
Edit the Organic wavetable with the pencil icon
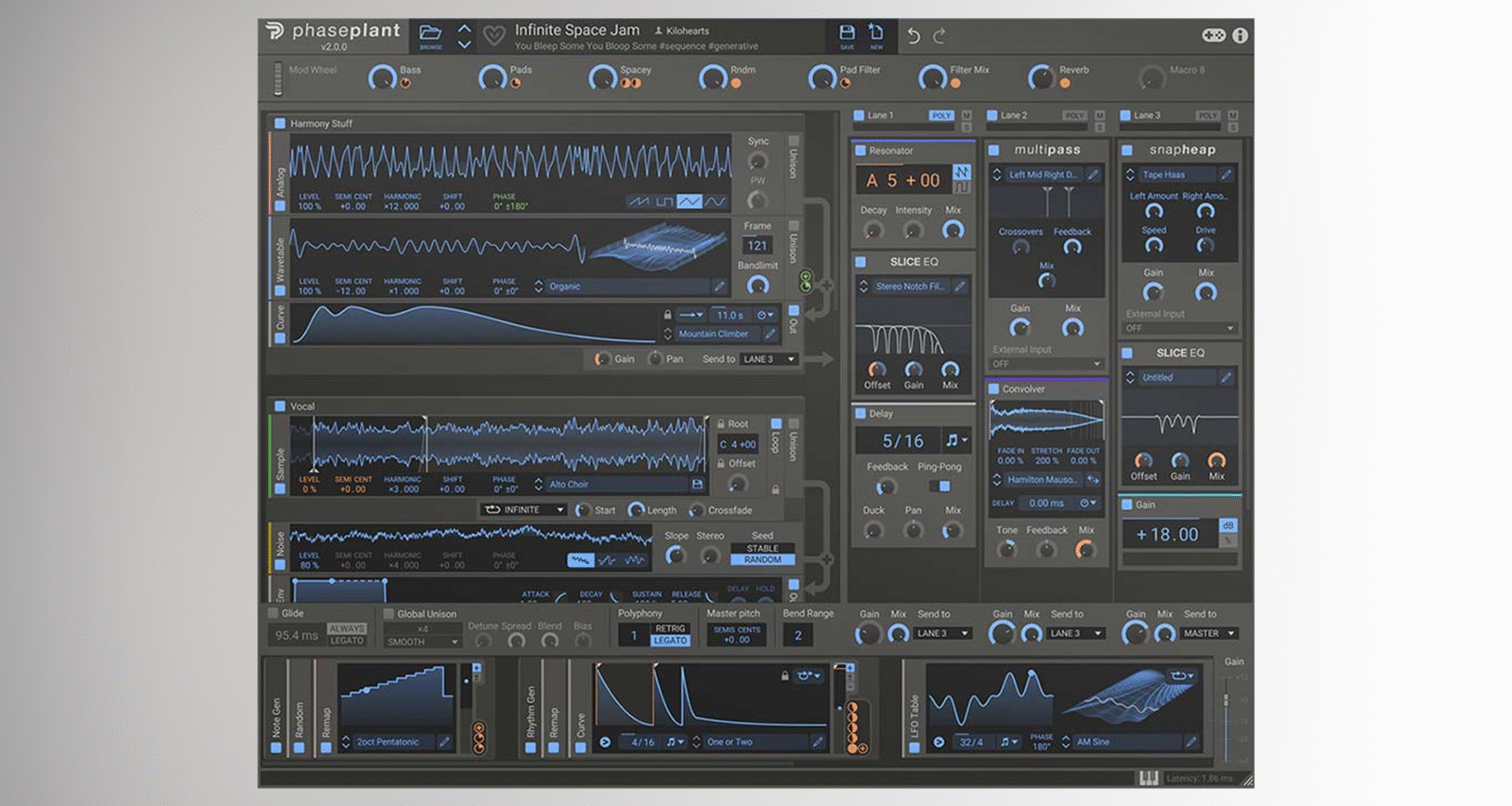click(x=719, y=286)
